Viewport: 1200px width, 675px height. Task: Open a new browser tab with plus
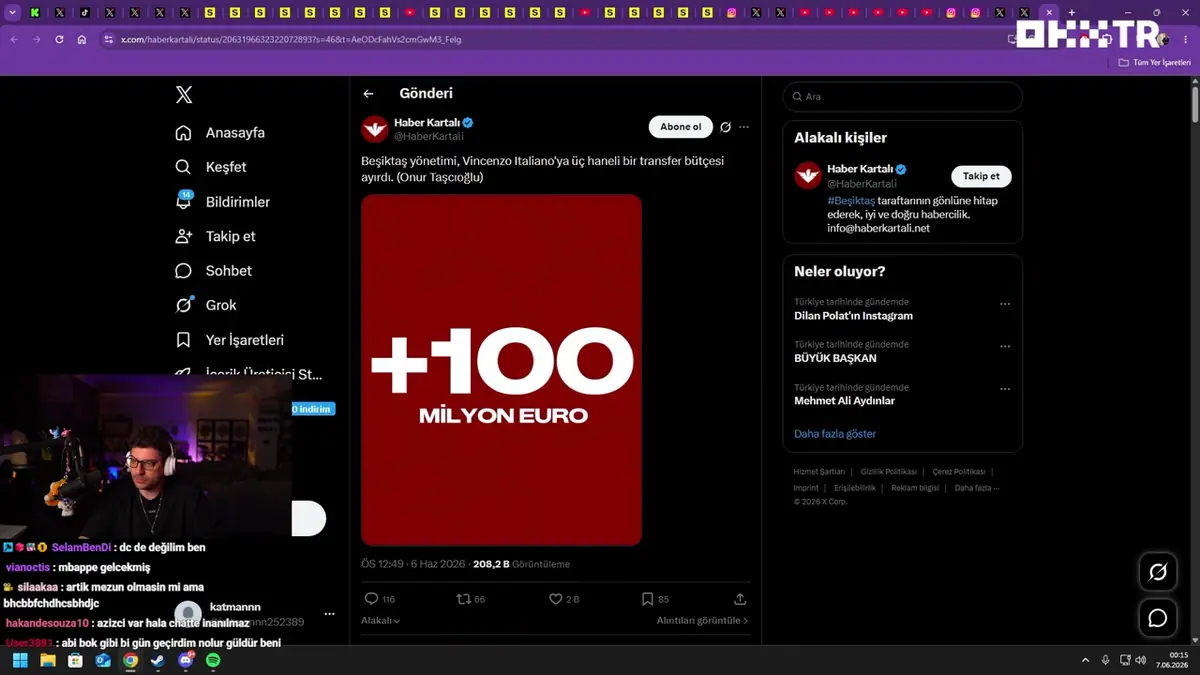[x=1072, y=13]
